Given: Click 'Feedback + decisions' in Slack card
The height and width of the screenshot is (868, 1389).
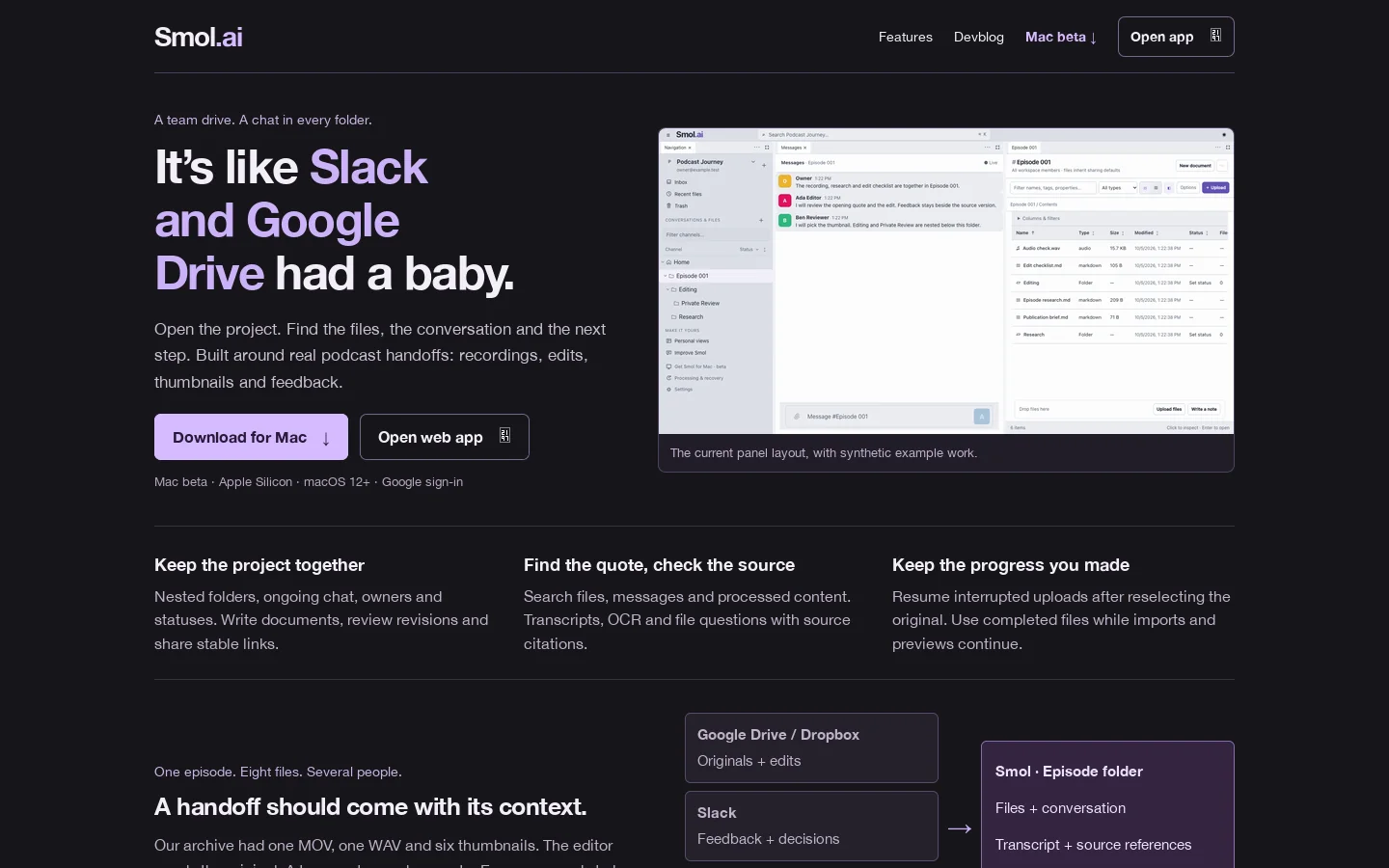Looking at the screenshot, I should coord(768,839).
